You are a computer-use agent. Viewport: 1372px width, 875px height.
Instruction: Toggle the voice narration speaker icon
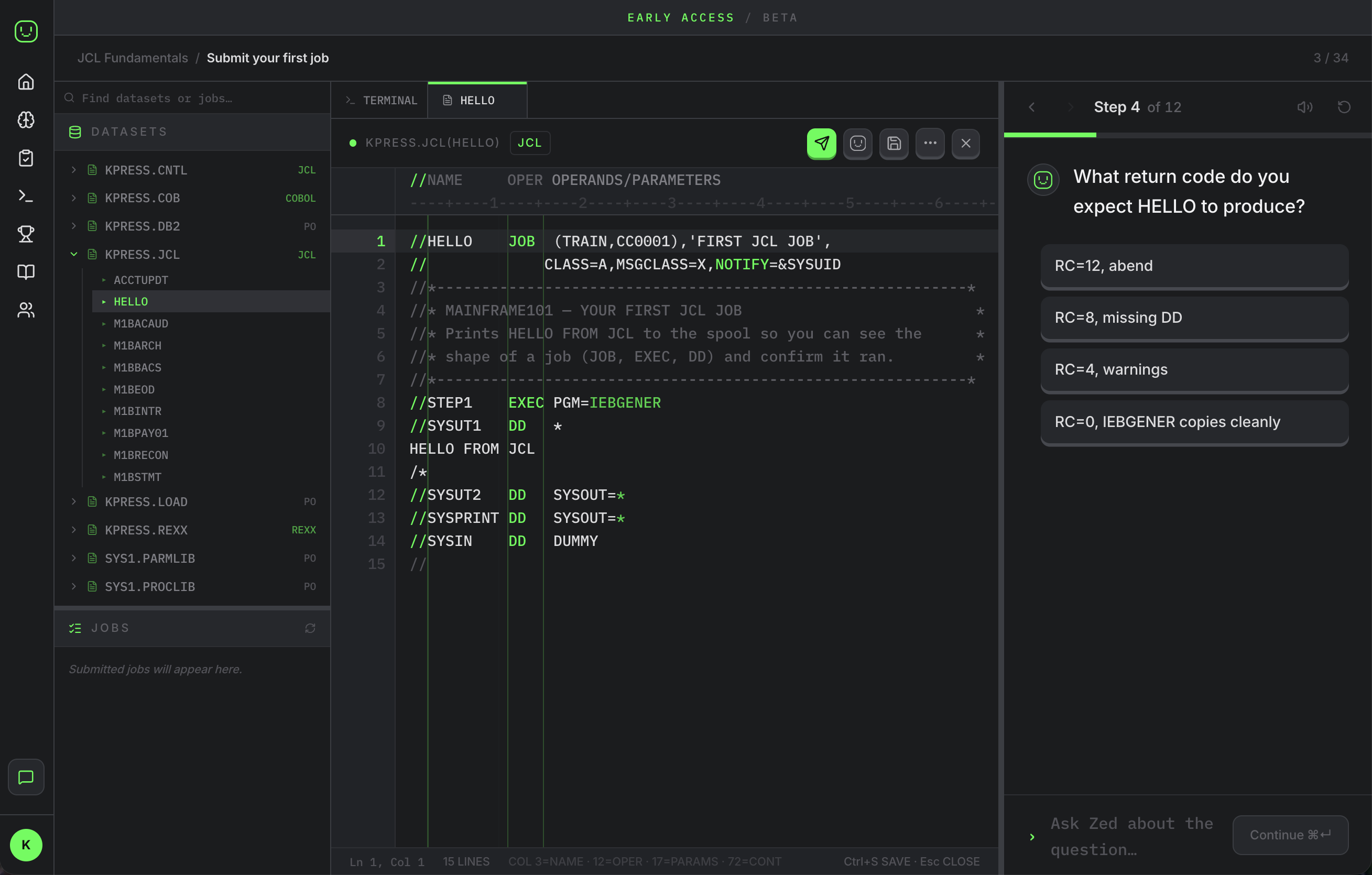pyautogui.click(x=1304, y=107)
